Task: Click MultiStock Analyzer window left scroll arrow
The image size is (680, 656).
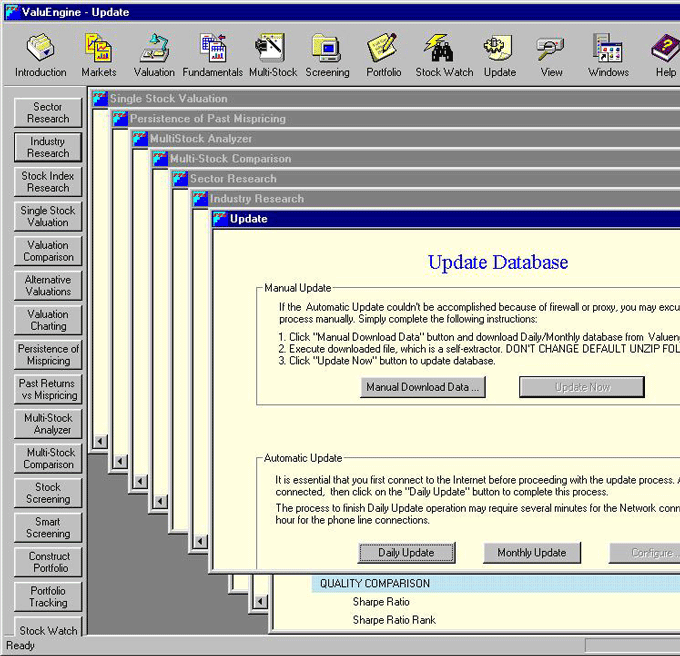Action: point(140,481)
